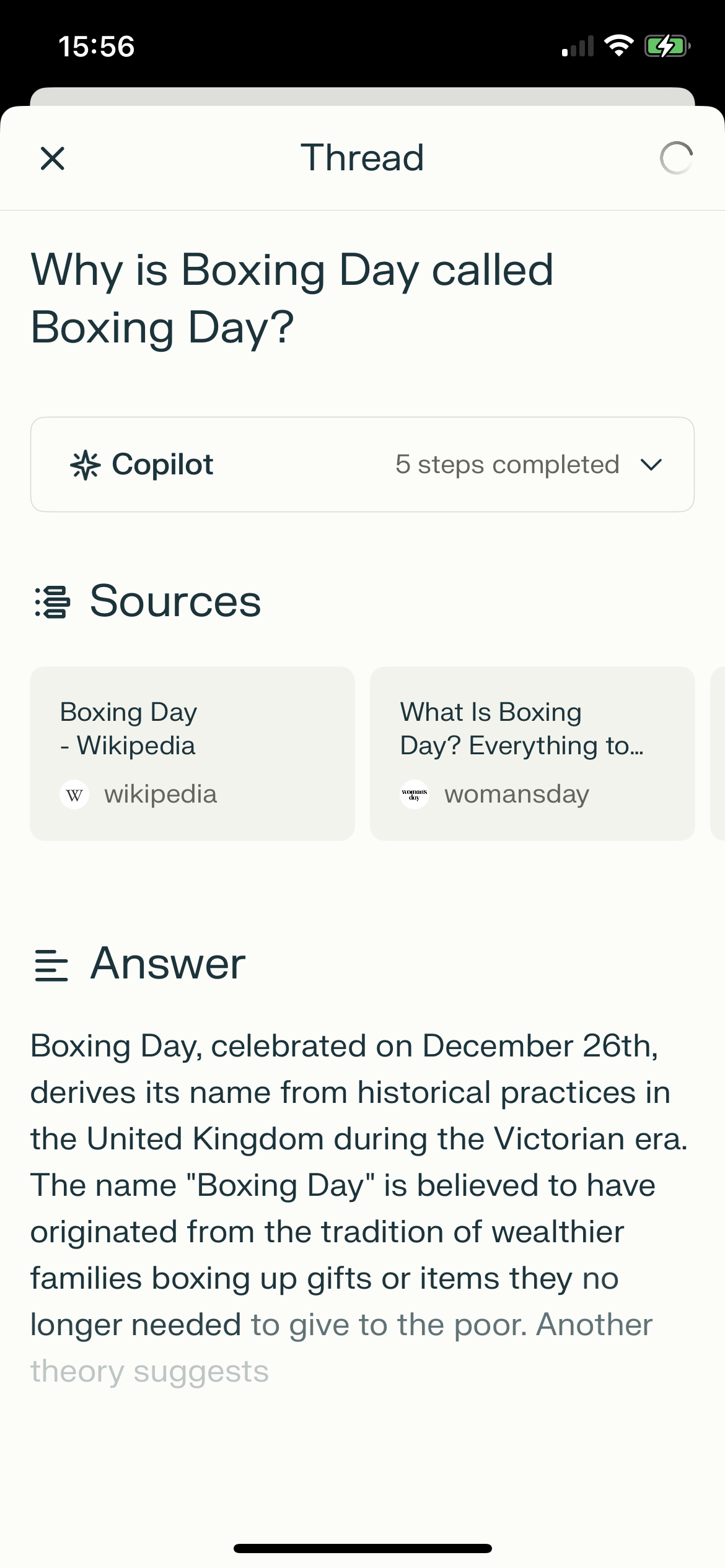725x1568 pixels.
Task: Open the What Is Boxing Day source
Action: [532, 753]
